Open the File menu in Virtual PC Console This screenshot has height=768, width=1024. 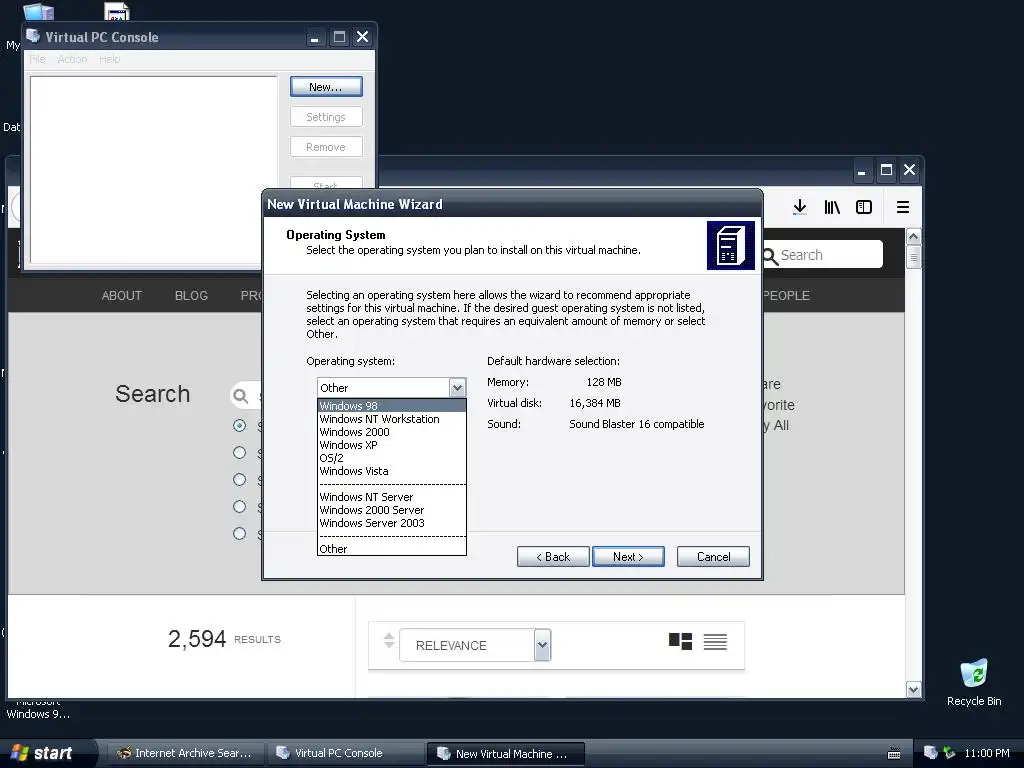tap(37, 59)
